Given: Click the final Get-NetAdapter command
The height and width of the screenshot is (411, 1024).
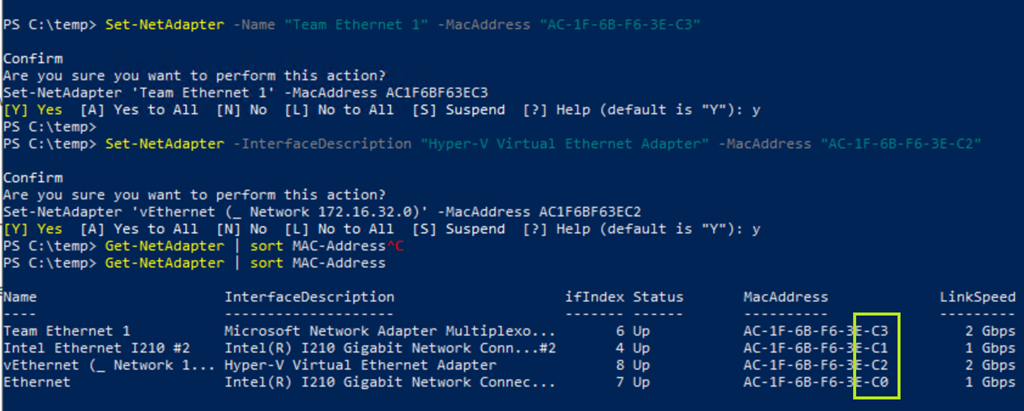Looking at the screenshot, I should 165,263.
